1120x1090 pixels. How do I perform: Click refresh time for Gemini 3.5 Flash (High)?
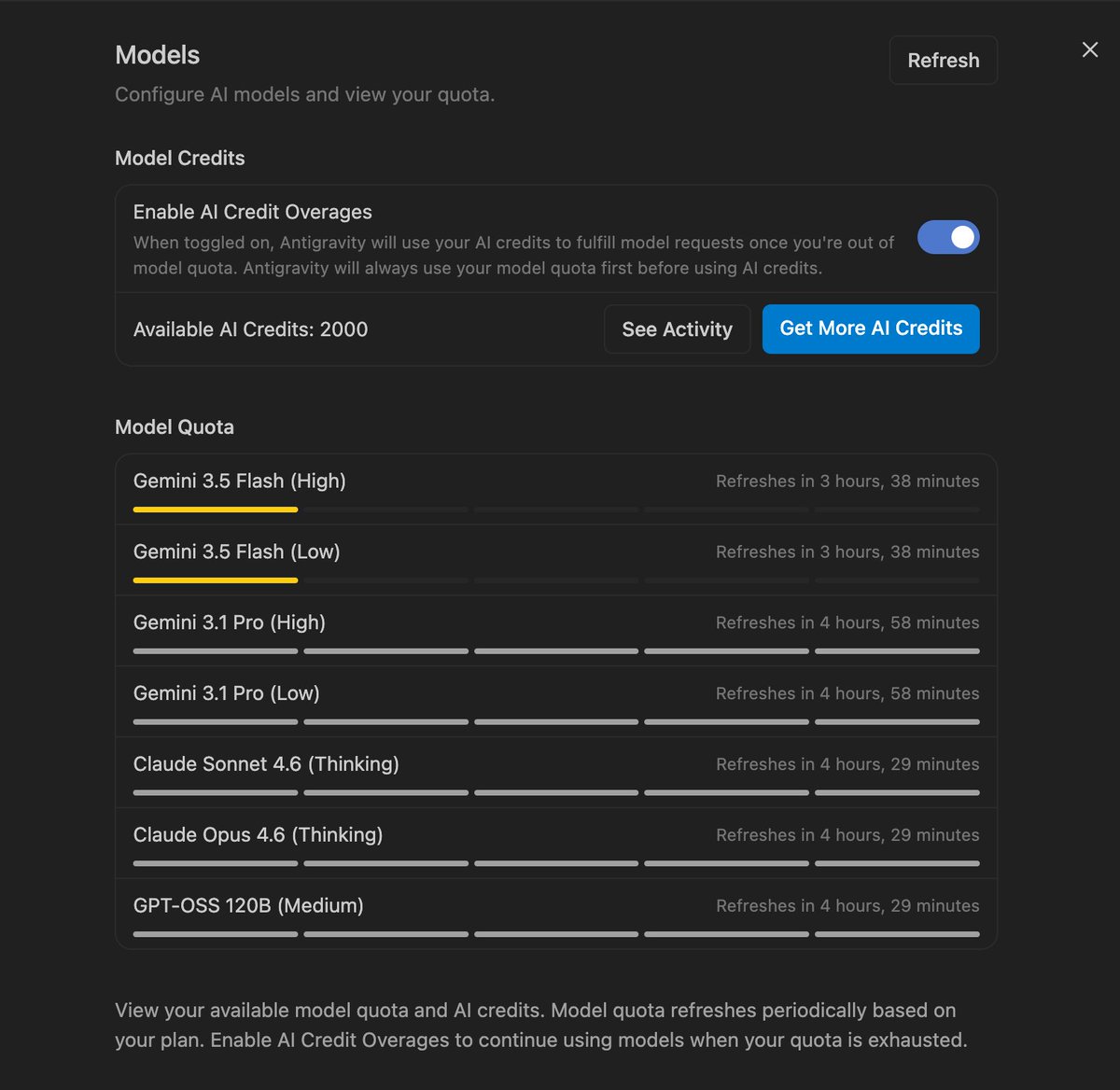(847, 482)
